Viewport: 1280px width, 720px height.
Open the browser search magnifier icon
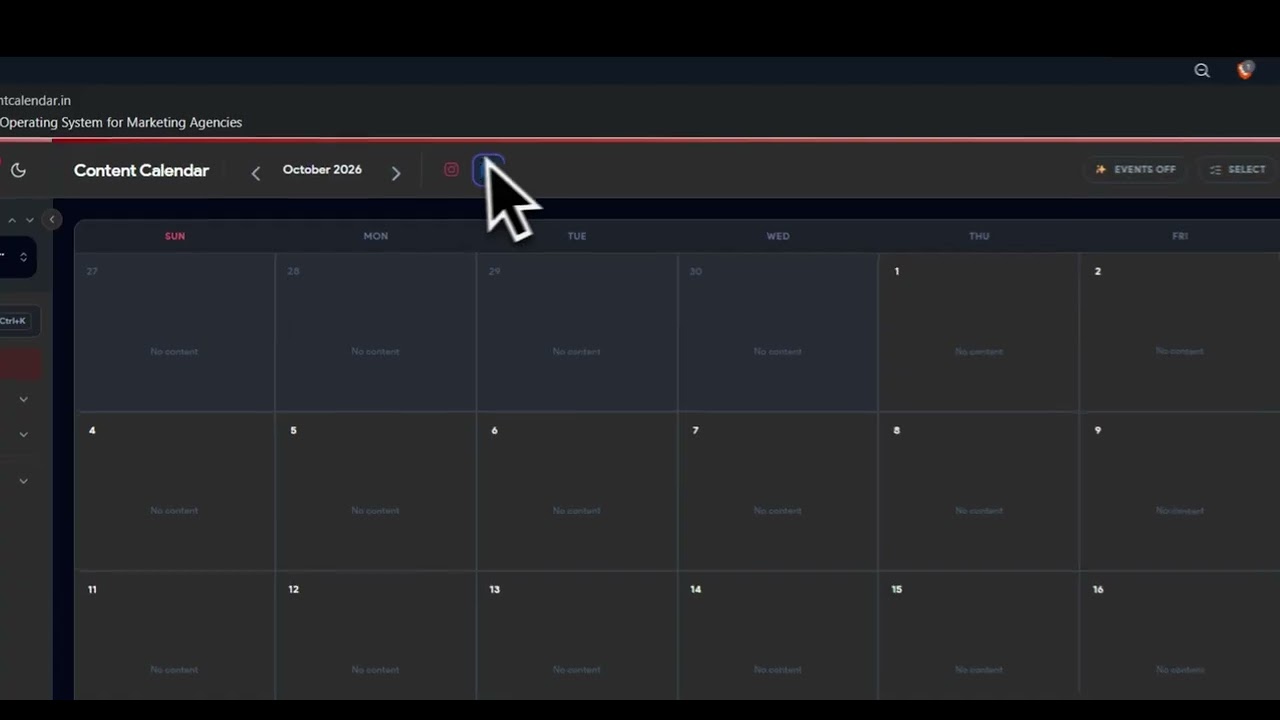point(1202,70)
